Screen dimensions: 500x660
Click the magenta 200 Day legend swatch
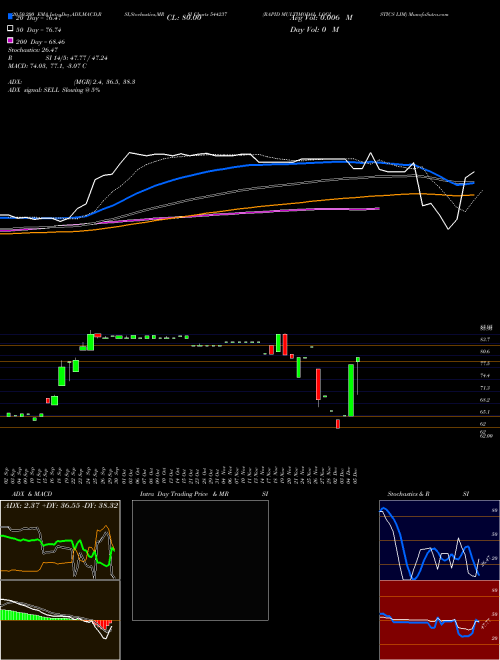click(10, 40)
